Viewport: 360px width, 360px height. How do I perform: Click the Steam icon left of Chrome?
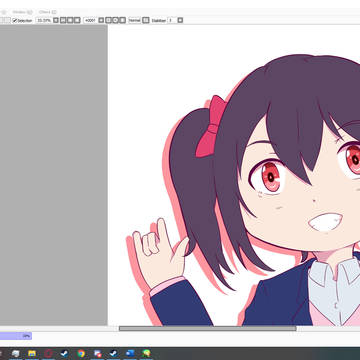(x=65, y=353)
